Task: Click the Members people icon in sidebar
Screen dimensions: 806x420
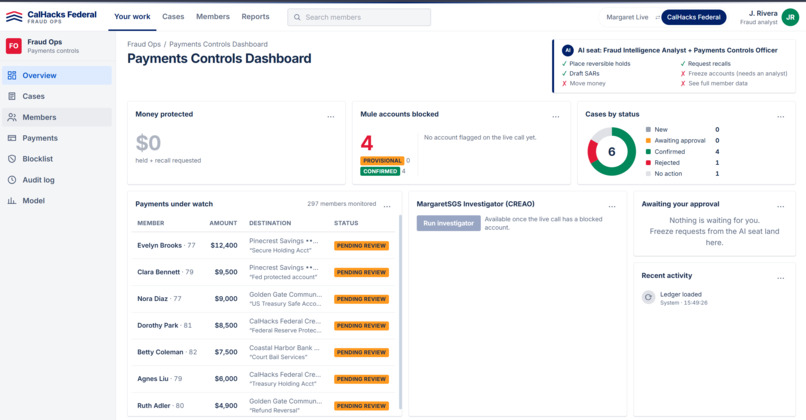Action: pyautogui.click(x=12, y=117)
